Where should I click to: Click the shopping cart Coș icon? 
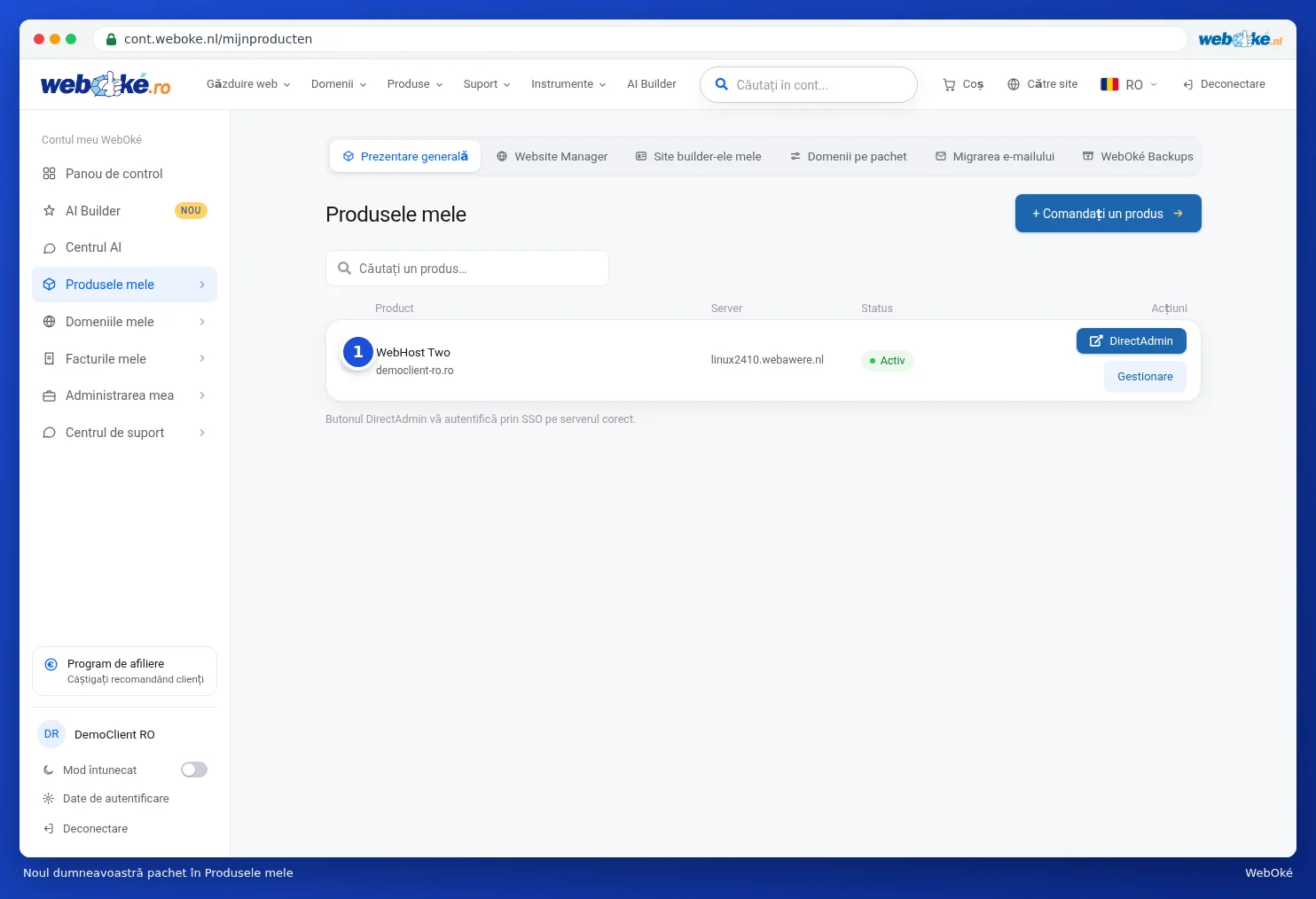point(949,85)
